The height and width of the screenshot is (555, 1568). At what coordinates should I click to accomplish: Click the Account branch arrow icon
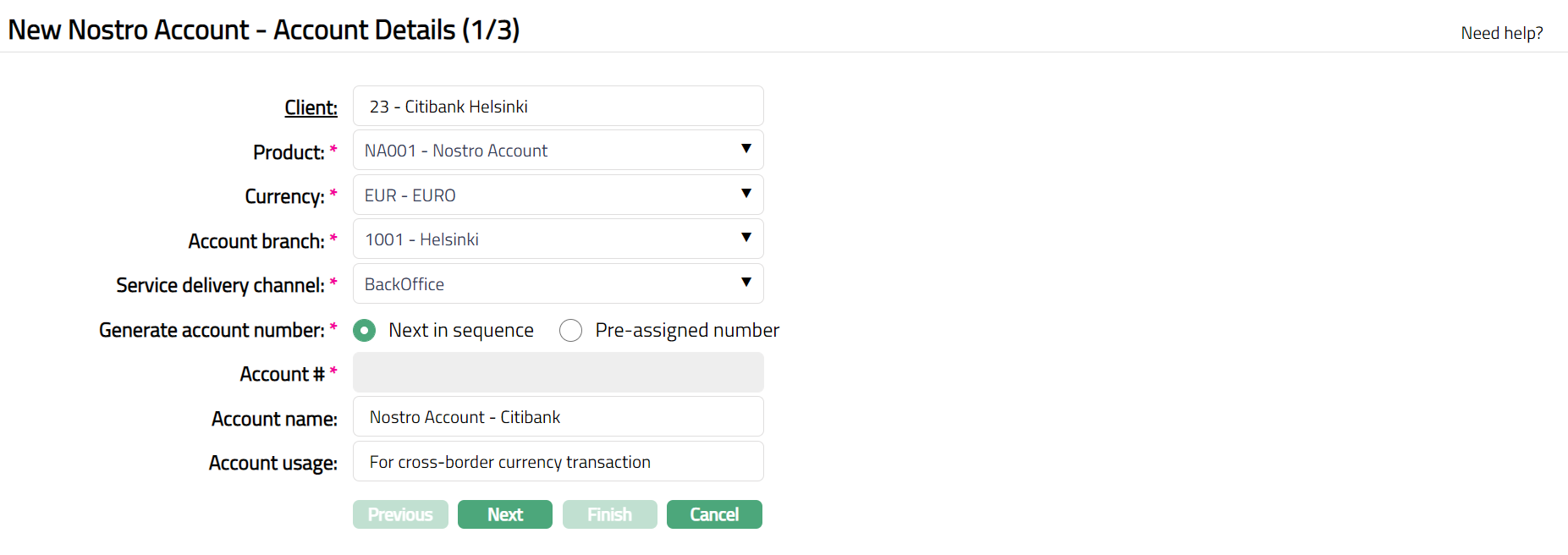746,238
